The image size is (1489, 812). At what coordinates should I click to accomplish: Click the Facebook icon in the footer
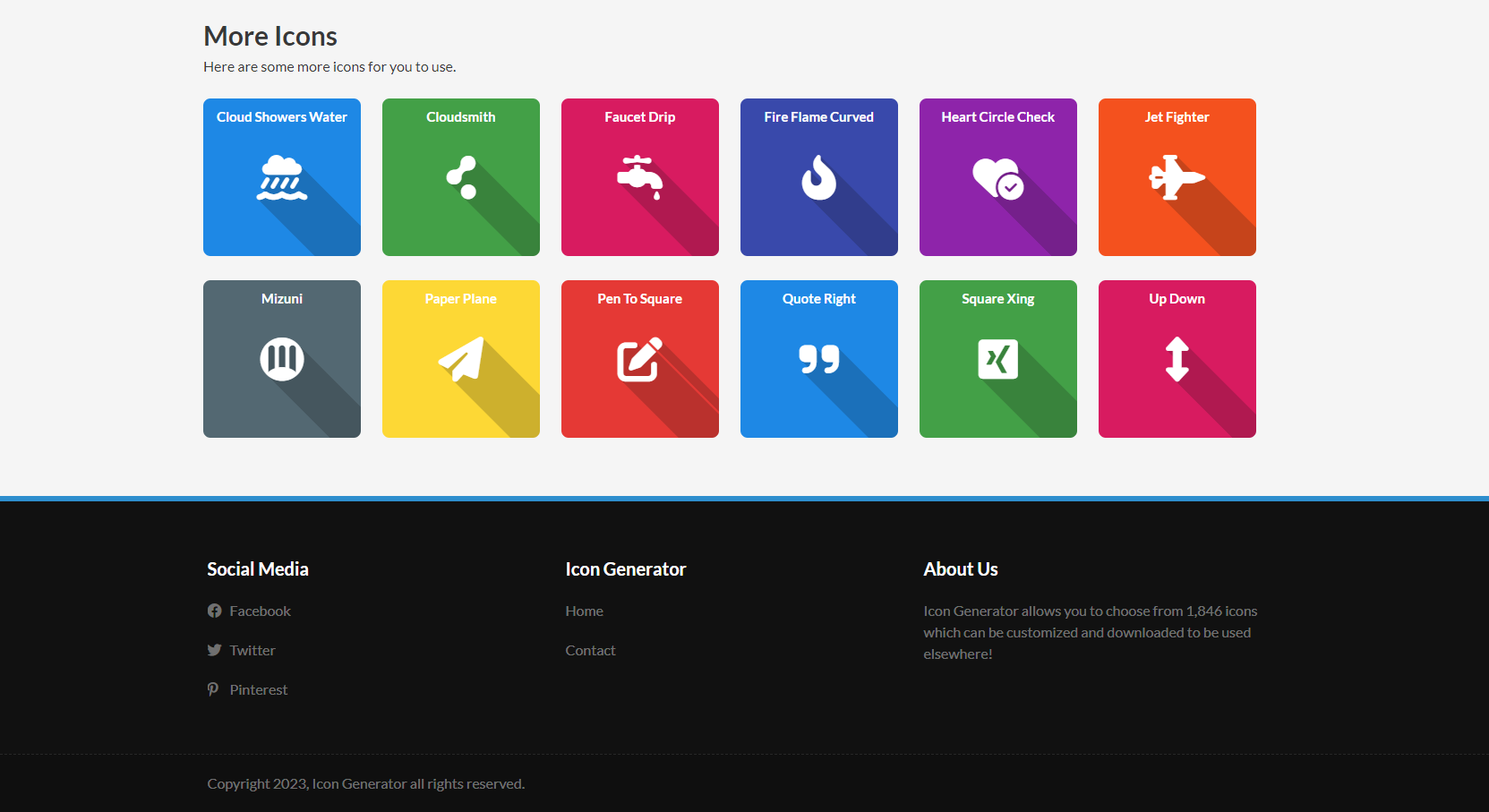pyautogui.click(x=214, y=611)
